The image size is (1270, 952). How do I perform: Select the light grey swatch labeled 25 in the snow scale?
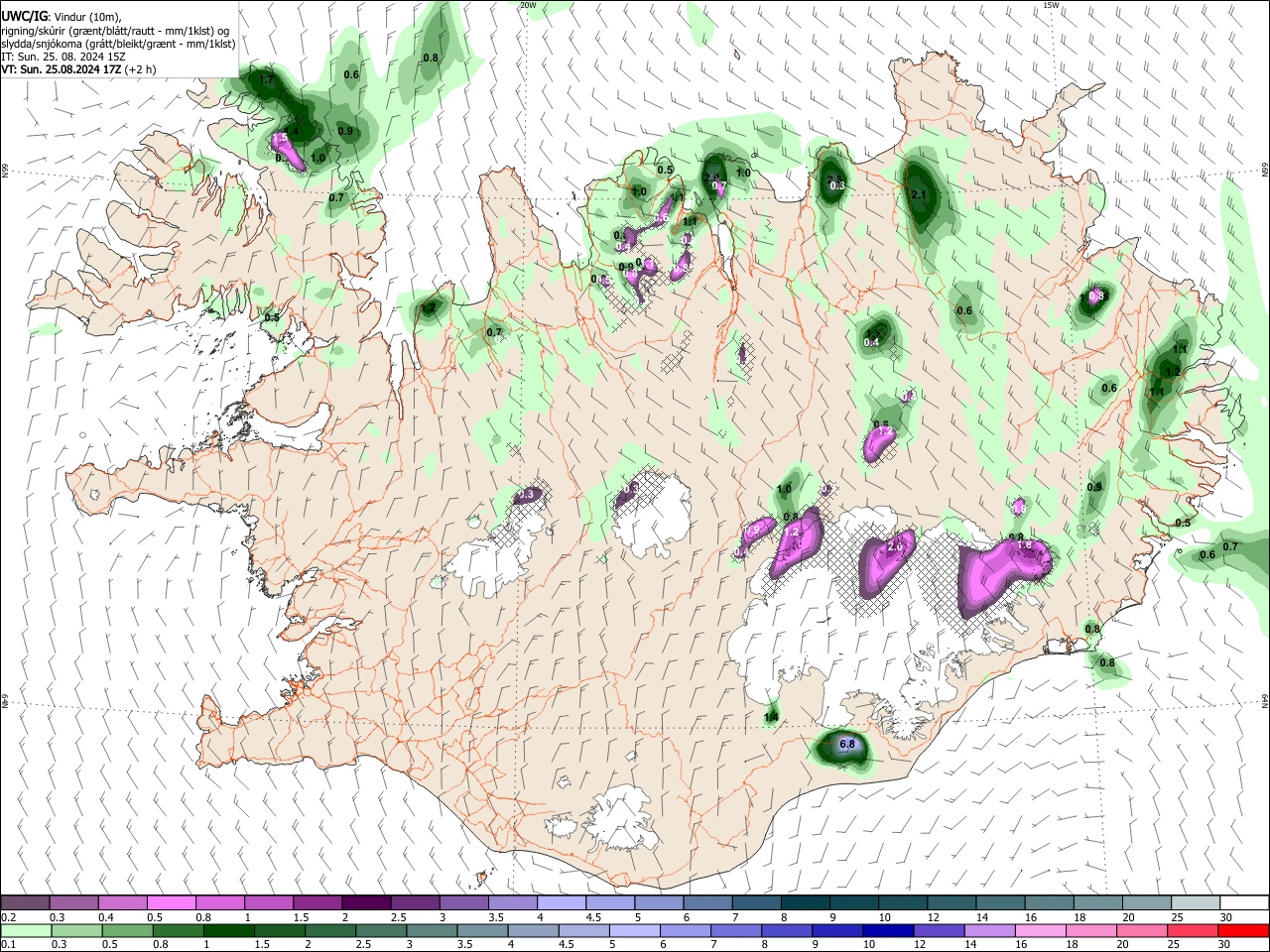click(1196, 902)
